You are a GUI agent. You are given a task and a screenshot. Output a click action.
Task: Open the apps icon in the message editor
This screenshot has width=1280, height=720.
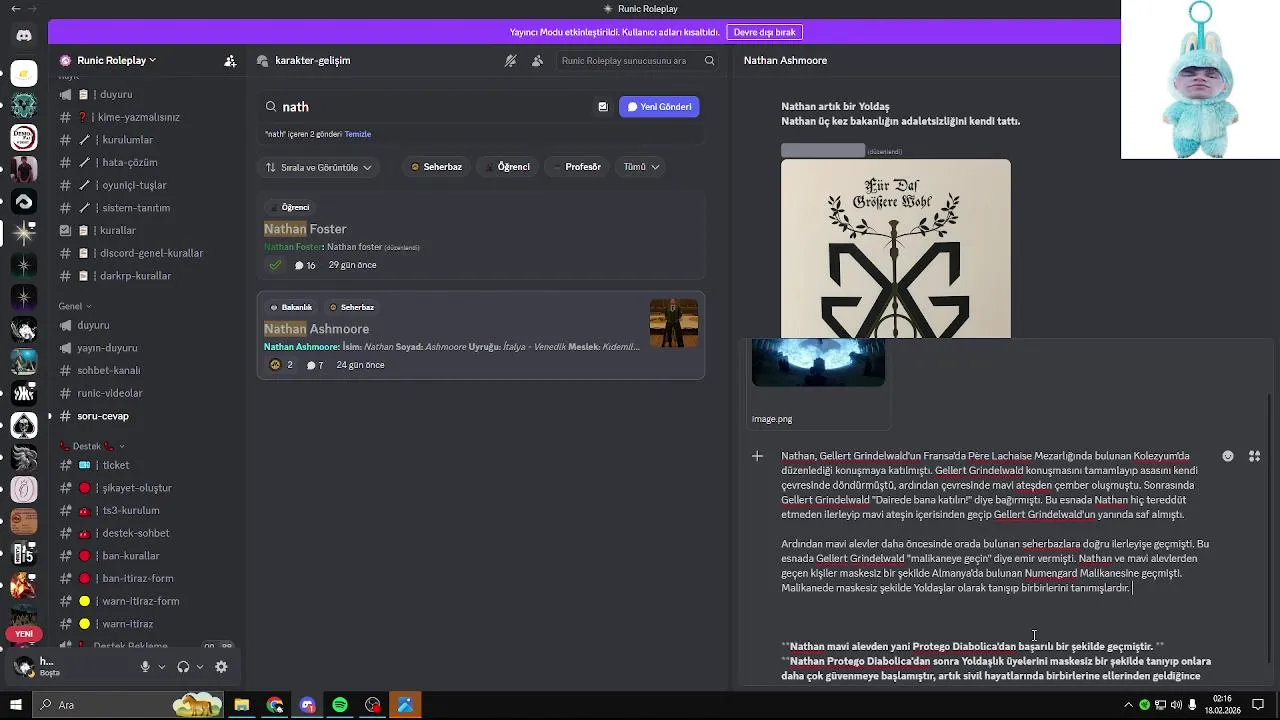(1254, 456)
